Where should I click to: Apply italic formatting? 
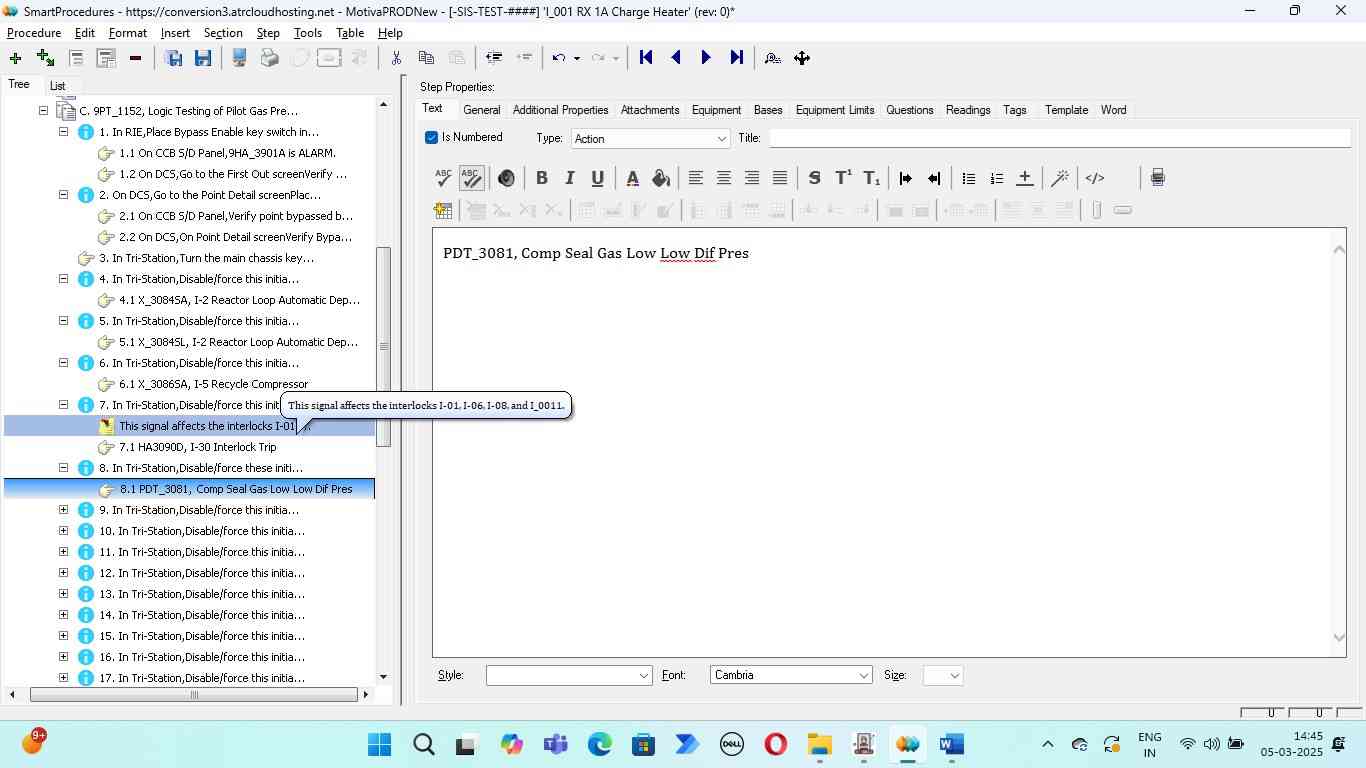pyautogui.click(x=569, y=178)
